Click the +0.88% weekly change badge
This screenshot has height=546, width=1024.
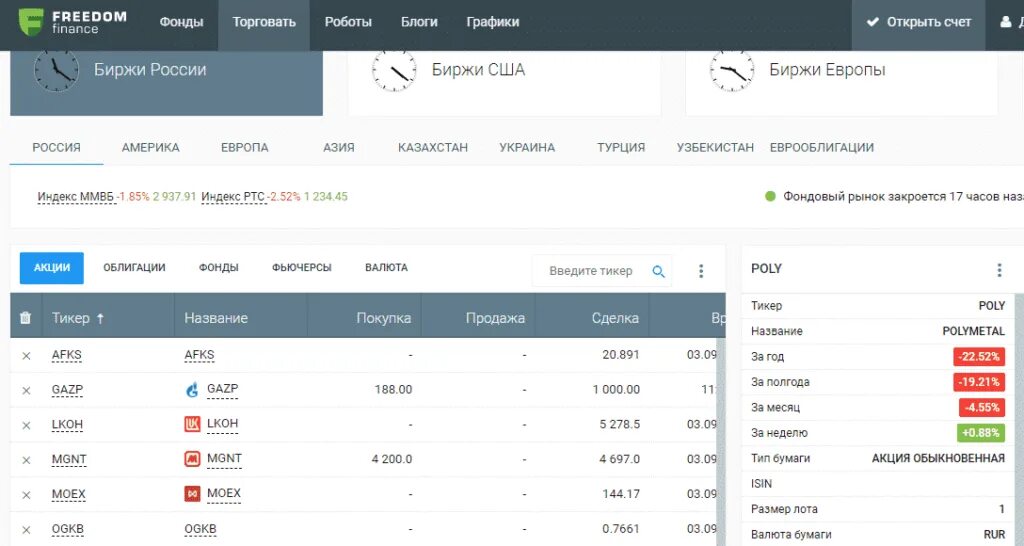click(981, 432)
